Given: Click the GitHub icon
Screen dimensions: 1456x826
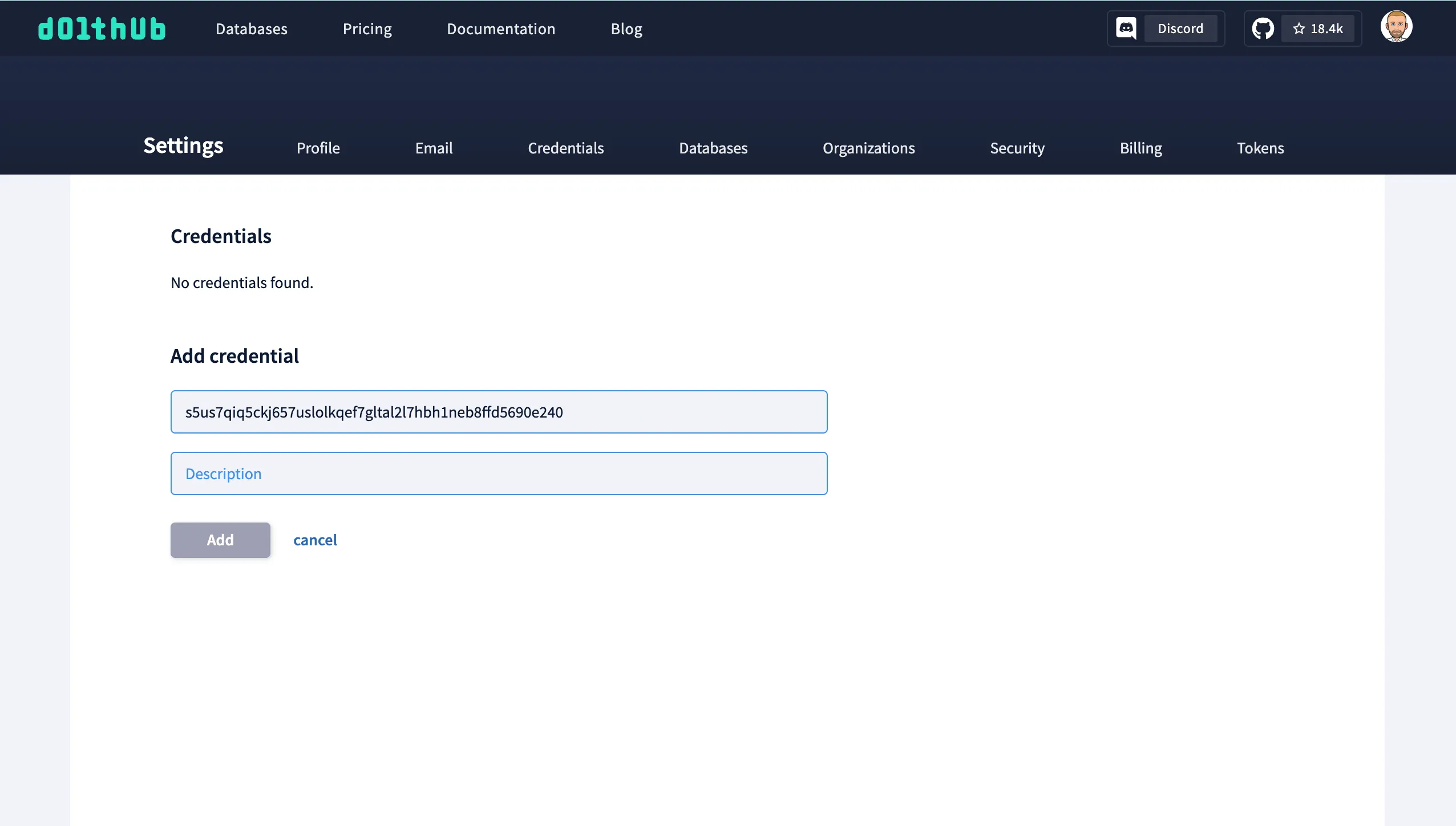Looking at the screenshot, I should point(1263,28).
